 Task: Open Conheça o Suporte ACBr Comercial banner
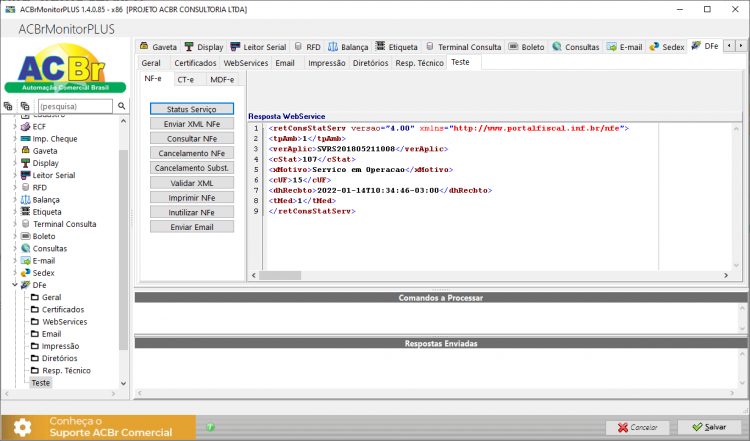click(x=99, y=427)
